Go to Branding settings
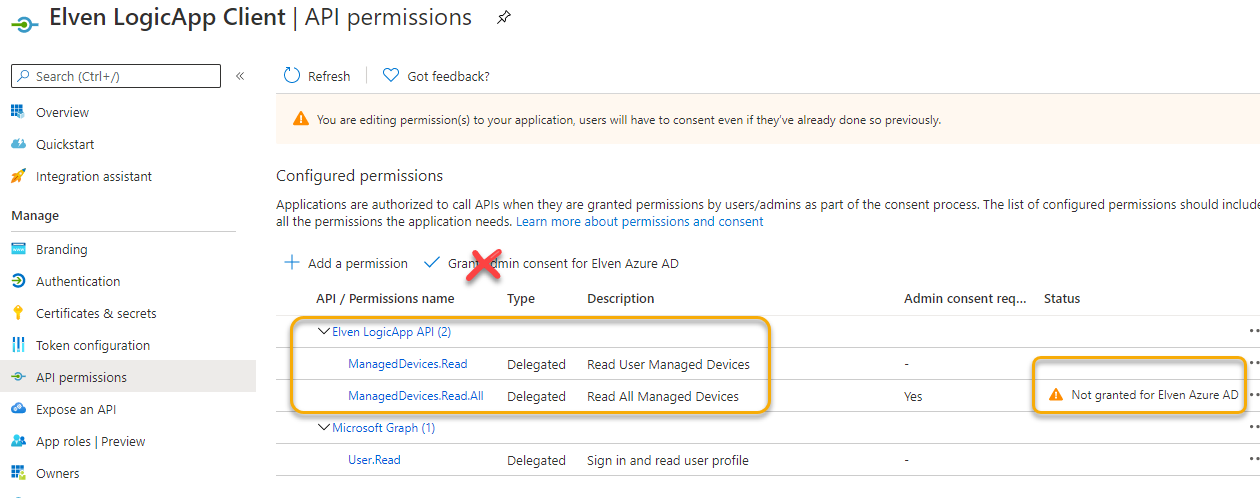The width and height of the screenshot is (1260, 498). click(62, 249)
